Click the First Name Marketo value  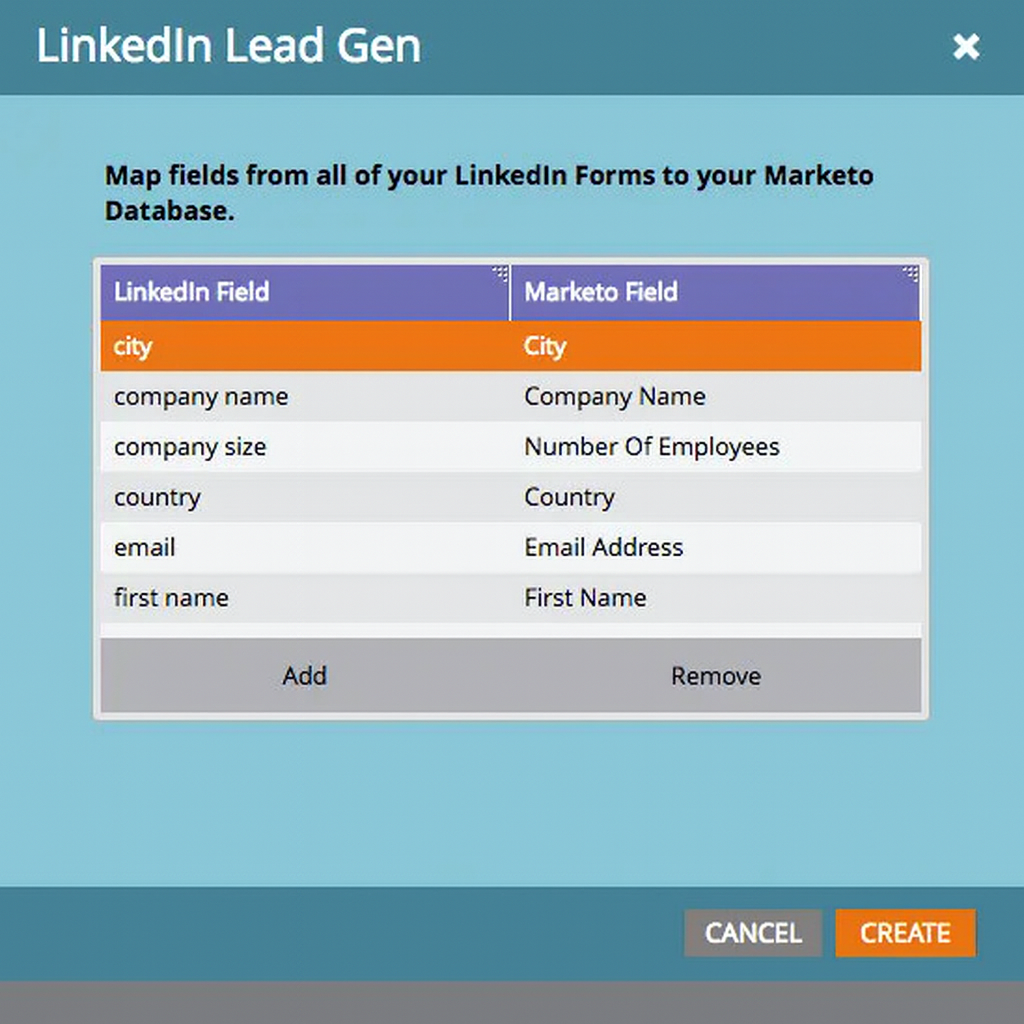[x=585, y=597]
